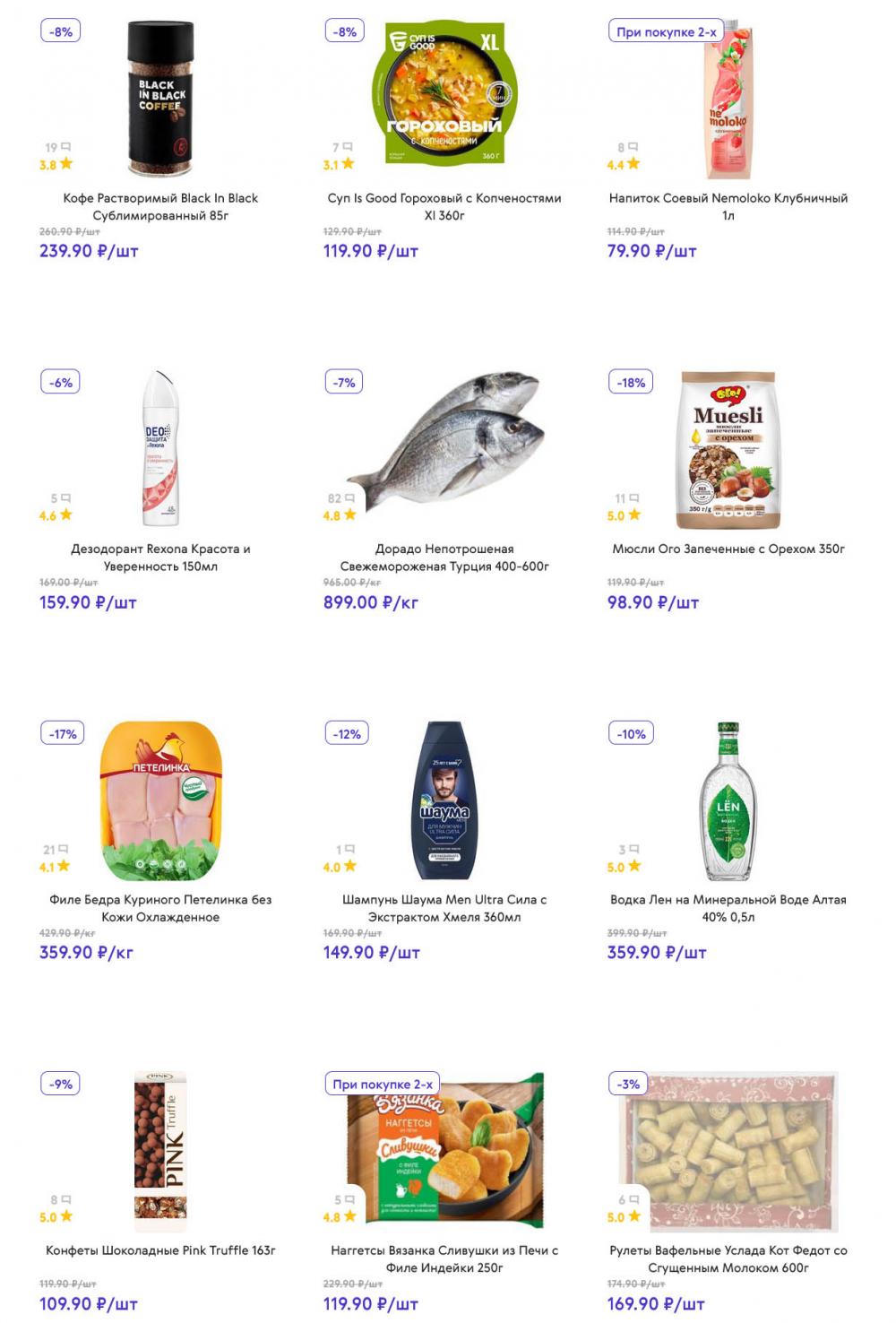The width and height of the screenshot is (896, 1323).
Task: Click the rating star on Шаума shampoo
Action: (x=349, y=866)
